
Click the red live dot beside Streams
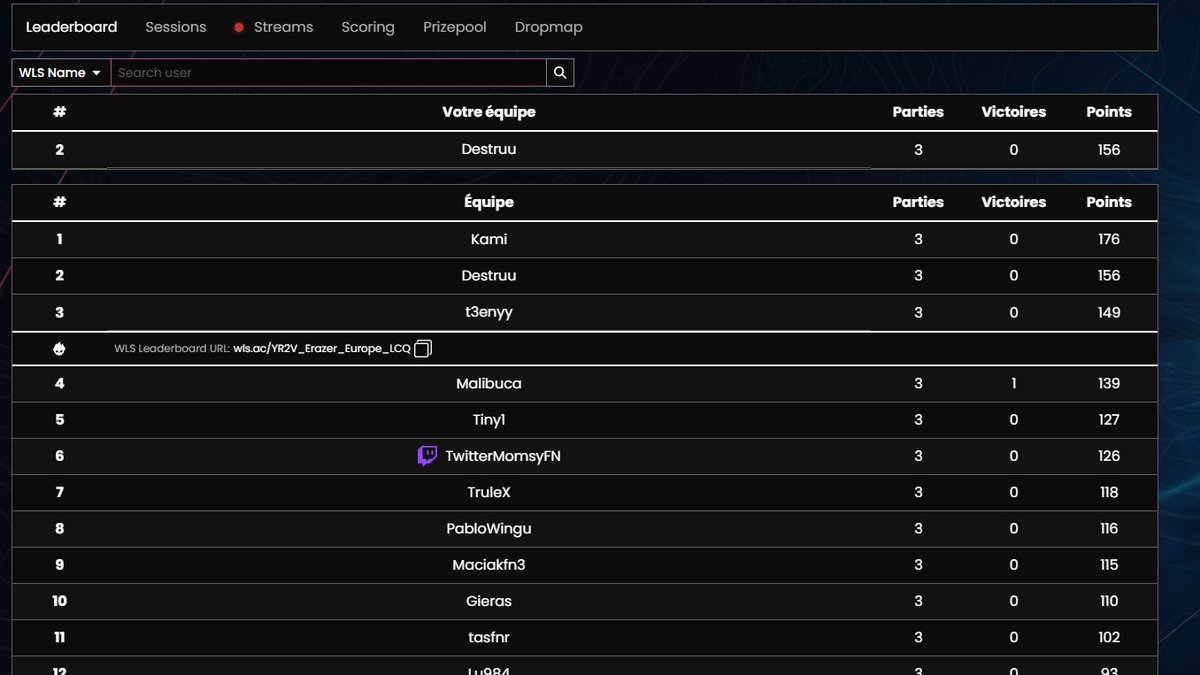point(239,28)
